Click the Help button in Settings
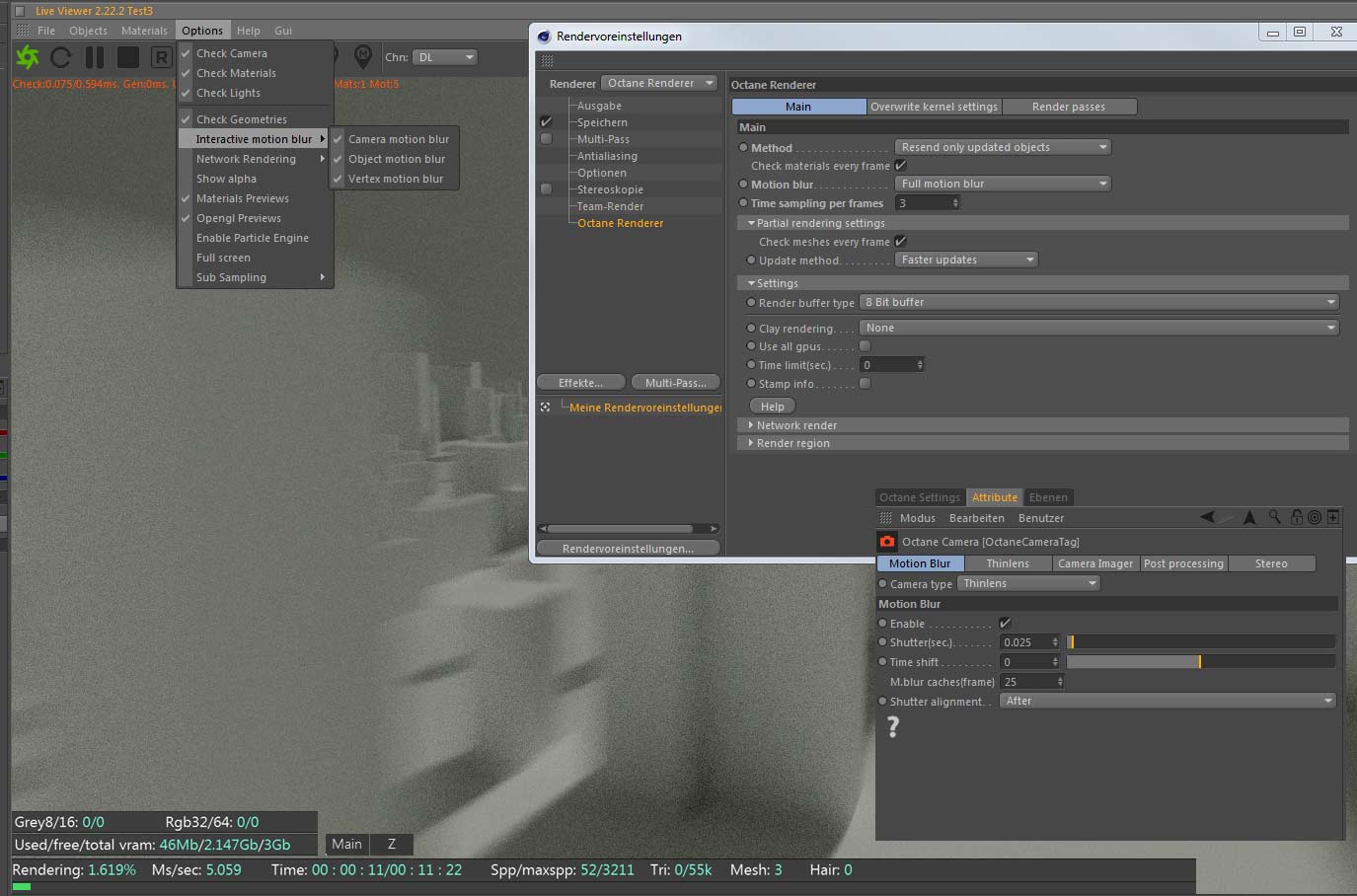 [x=773, y=407]
